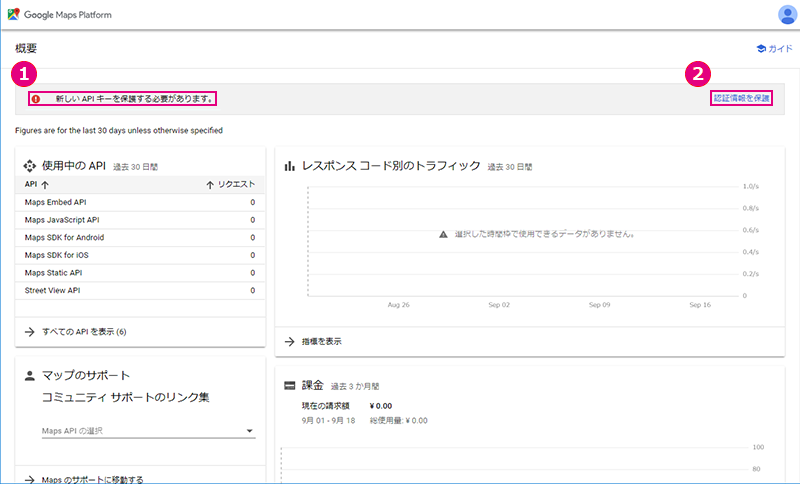This screenshot has height=484, width=800.
Task: Click the ¥ 0.00 current billing amount
Action: [381, 406]
